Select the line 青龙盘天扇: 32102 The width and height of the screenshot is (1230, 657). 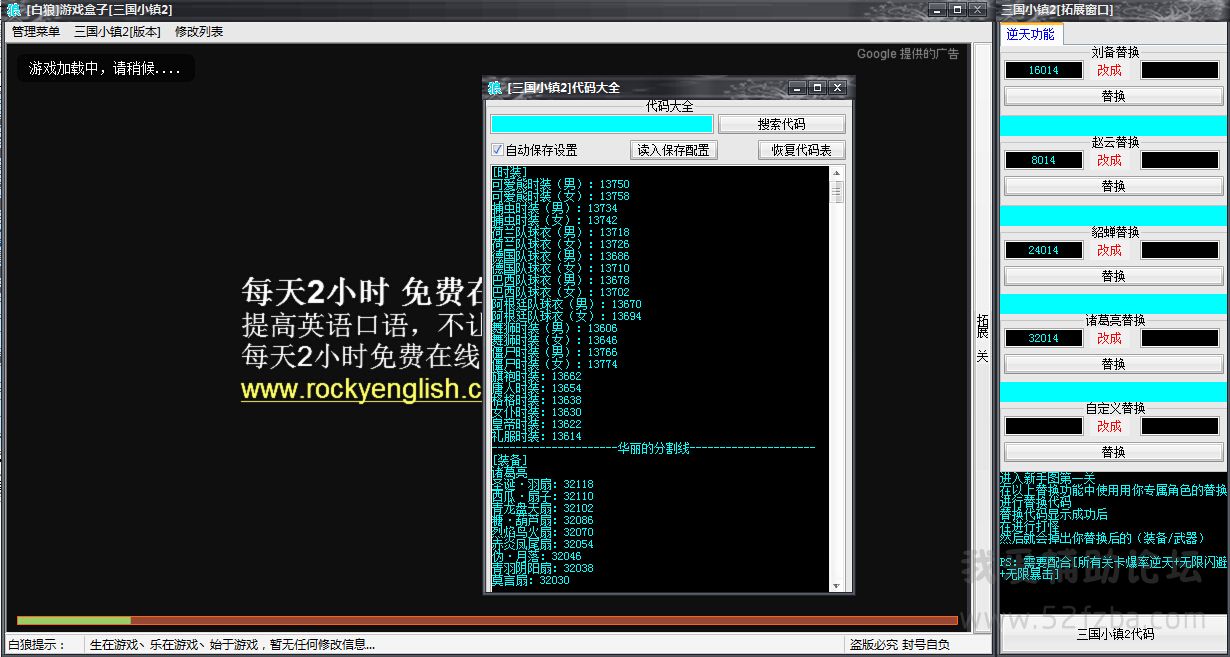[543, 508]
